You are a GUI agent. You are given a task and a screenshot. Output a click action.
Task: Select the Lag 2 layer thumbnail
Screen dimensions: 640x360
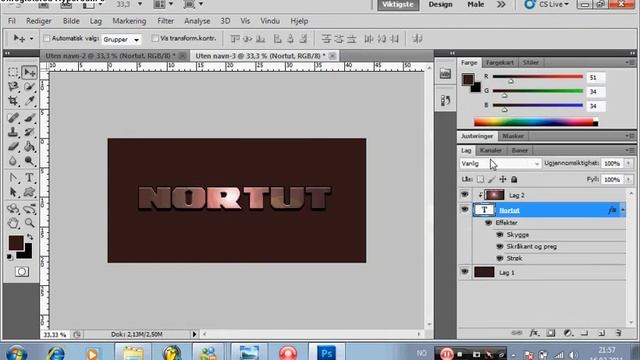[x=494, y=195]
